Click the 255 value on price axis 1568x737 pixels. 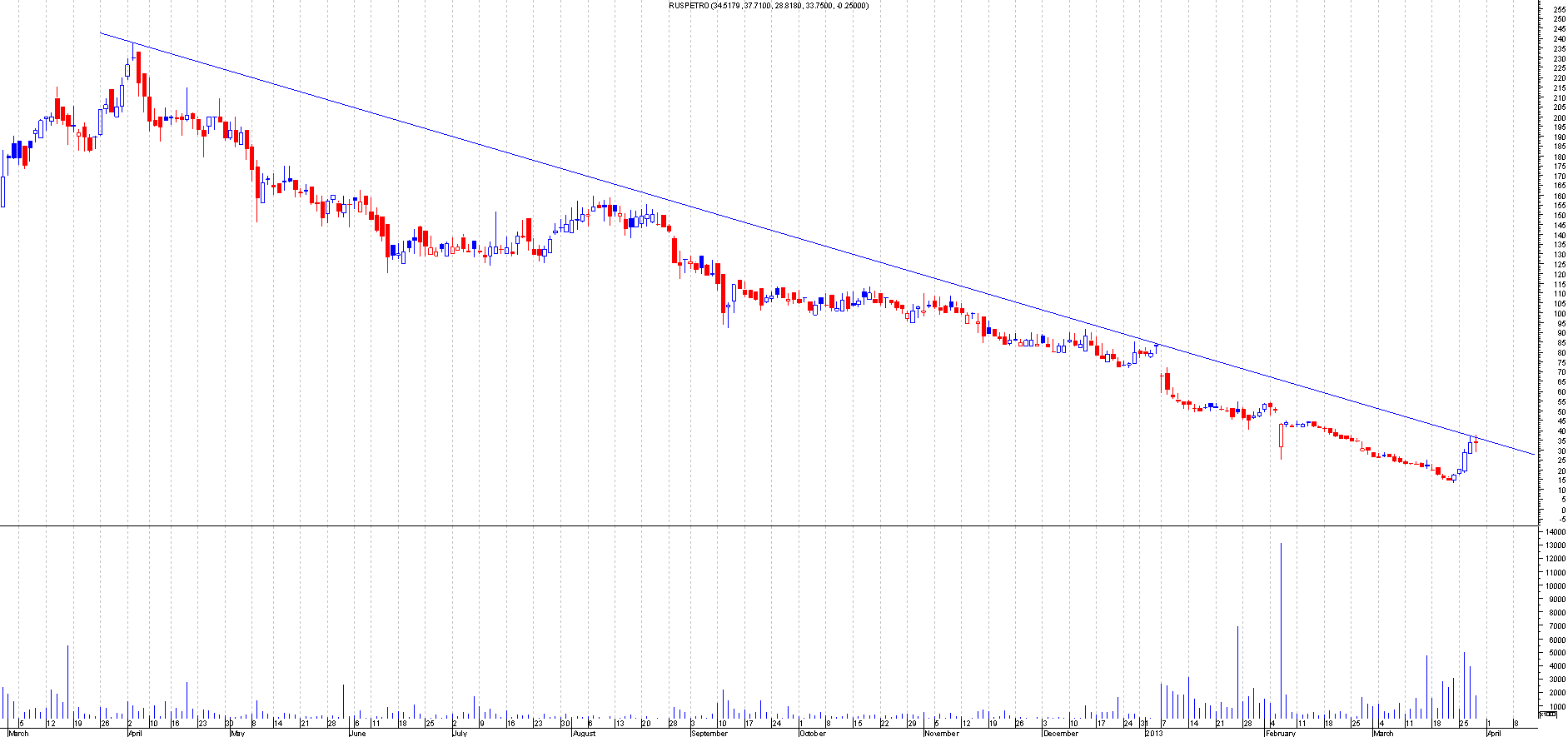[x=1559, y=9]
